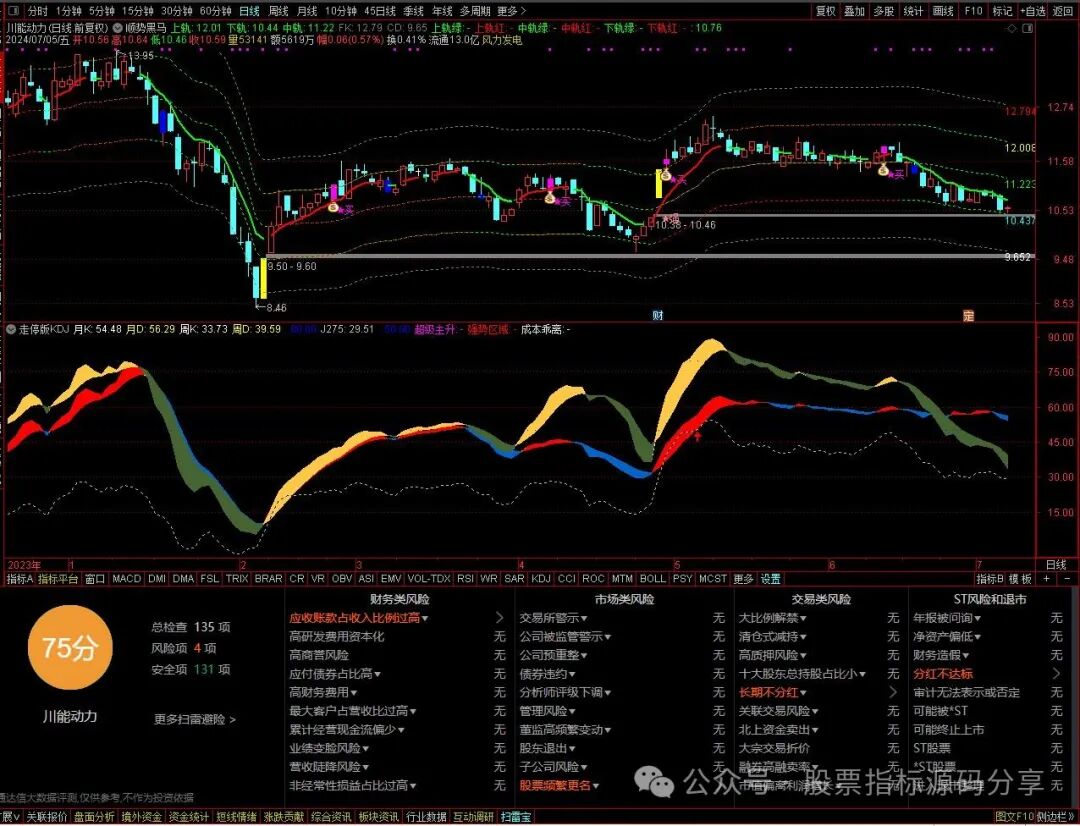This screenshot has height=826, width=1080.
Task: Open 更多 on the indicator bar
Action: 743,579
